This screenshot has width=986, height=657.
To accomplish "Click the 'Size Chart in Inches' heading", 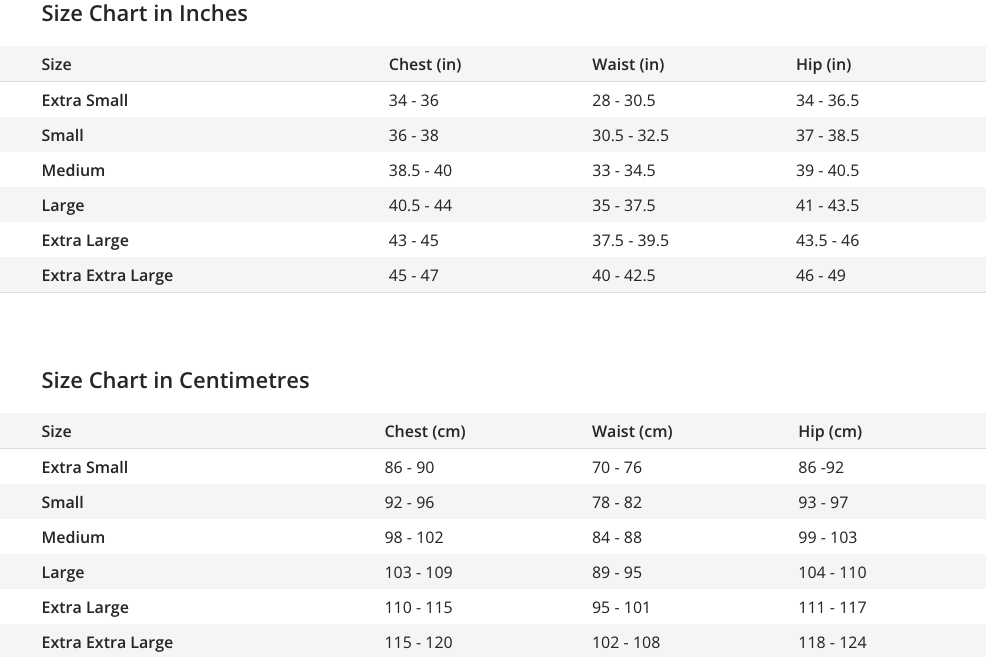I will 144,13.
